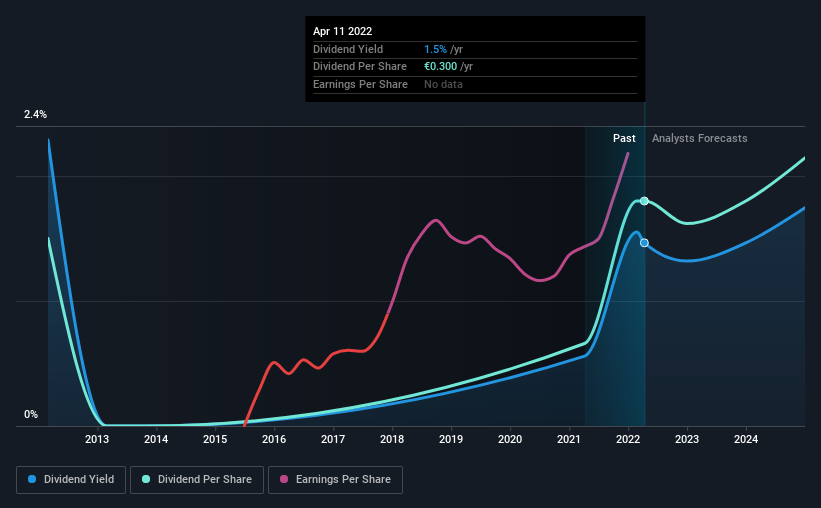Click the 2024 x-axis label
The image size is (821, 508).
point(746,439)
